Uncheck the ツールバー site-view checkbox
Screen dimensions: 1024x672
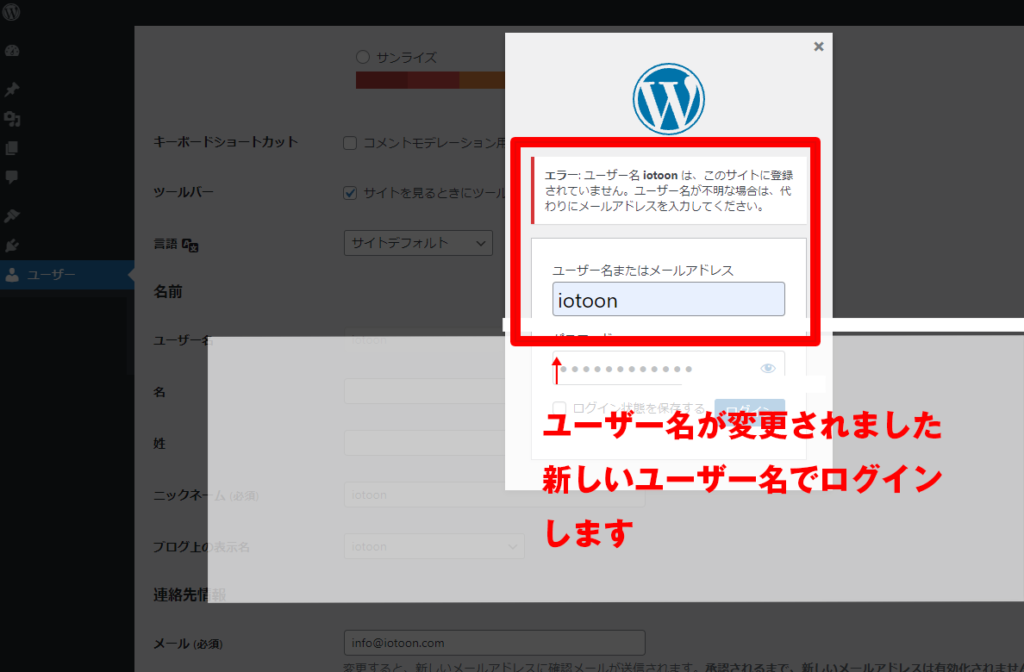pyautogui.click(x=350, y=193)
